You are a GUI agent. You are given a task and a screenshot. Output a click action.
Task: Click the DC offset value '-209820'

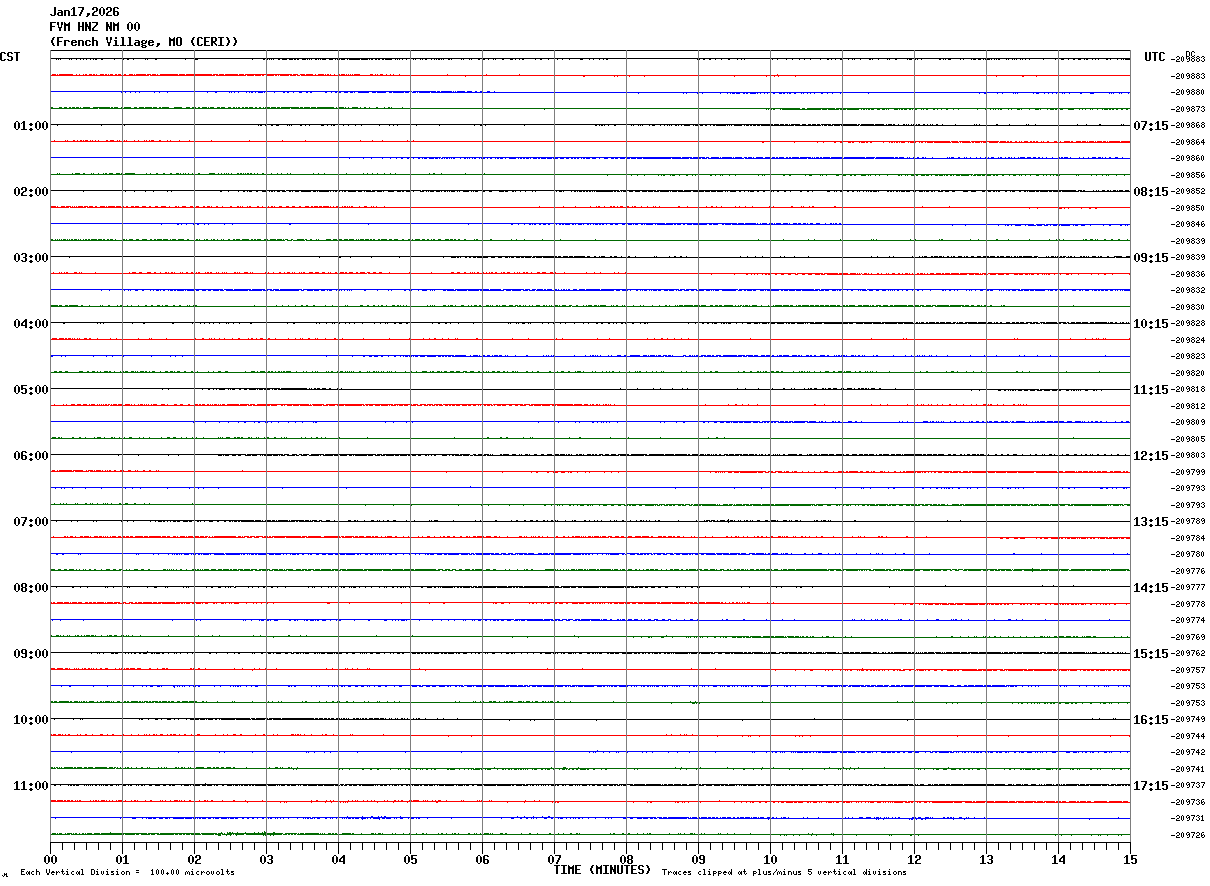[1189, 373]
